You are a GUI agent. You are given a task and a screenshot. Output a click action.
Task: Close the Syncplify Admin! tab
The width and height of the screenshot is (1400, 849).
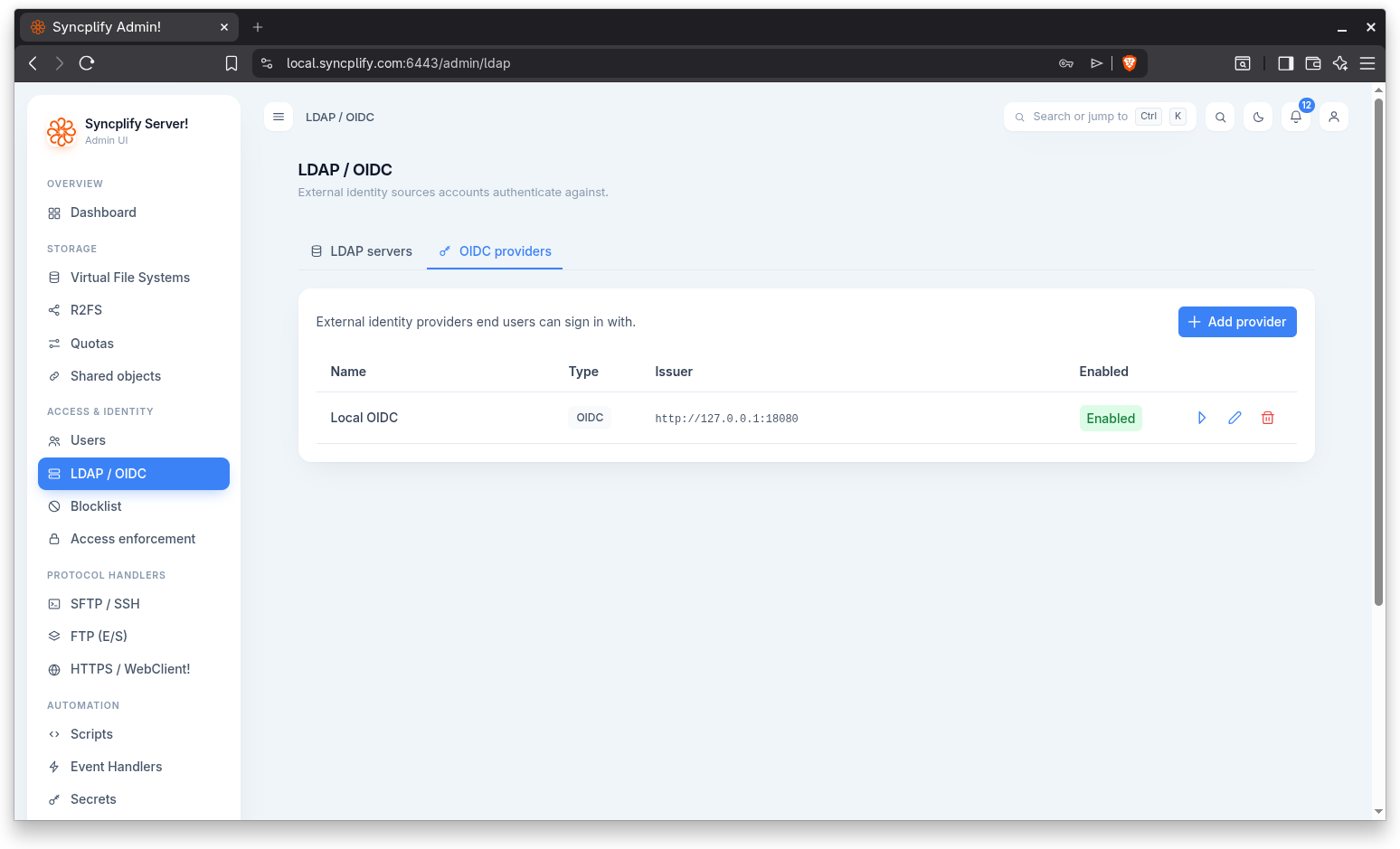click(224, 27)
